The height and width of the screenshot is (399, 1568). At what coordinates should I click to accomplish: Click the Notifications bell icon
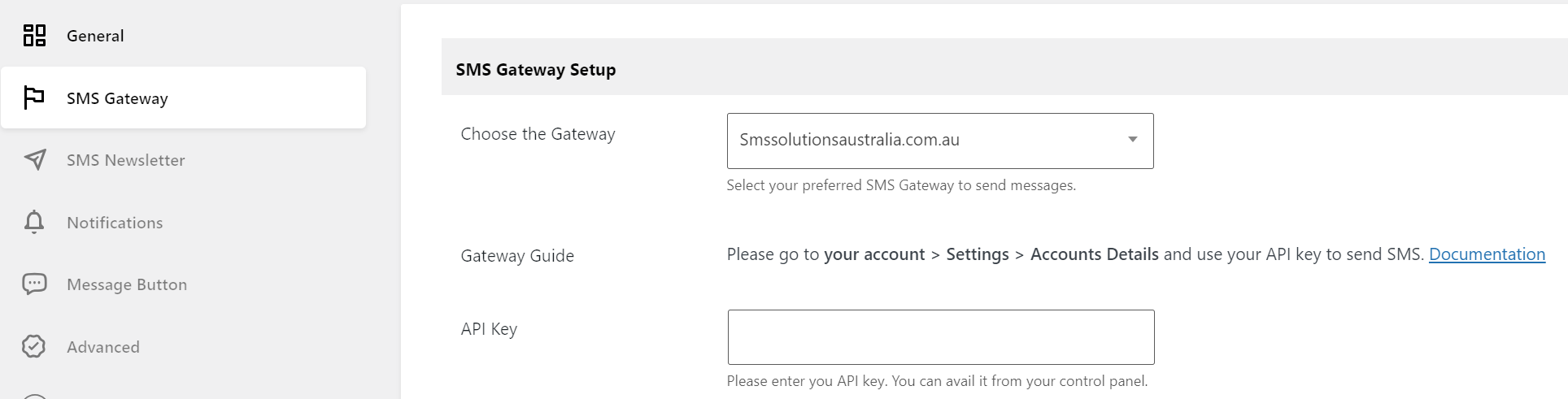coord(34,222)
